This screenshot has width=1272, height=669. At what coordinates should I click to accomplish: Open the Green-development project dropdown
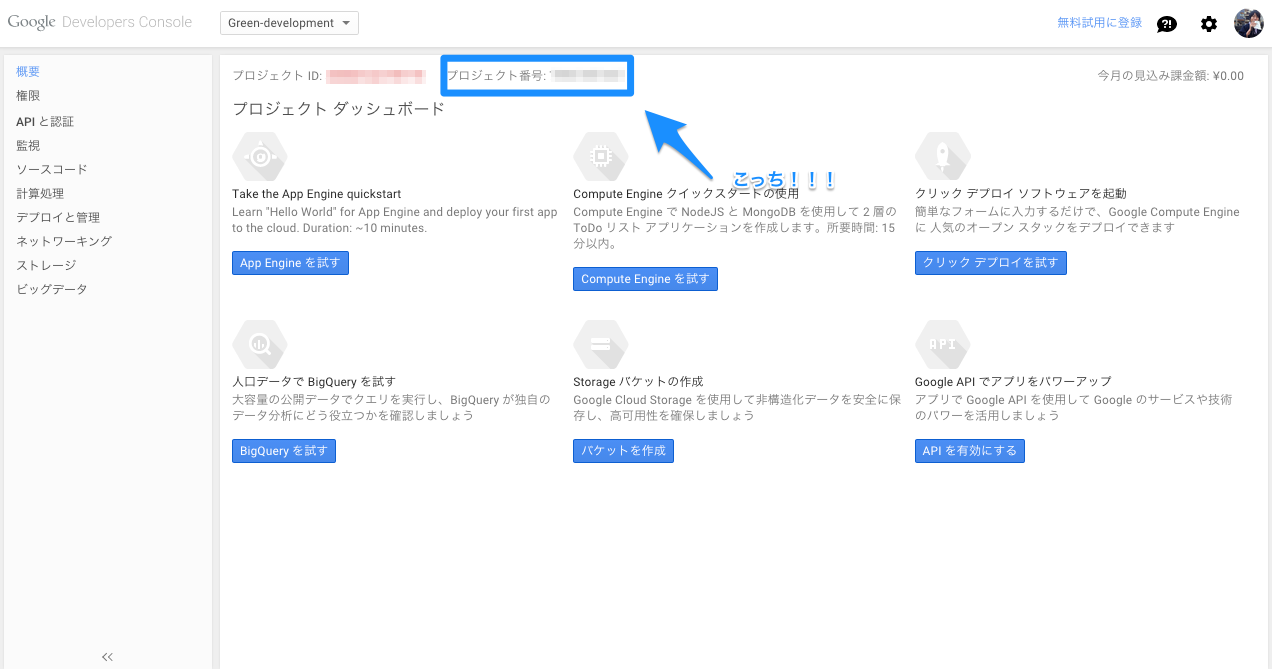[289, 22]
